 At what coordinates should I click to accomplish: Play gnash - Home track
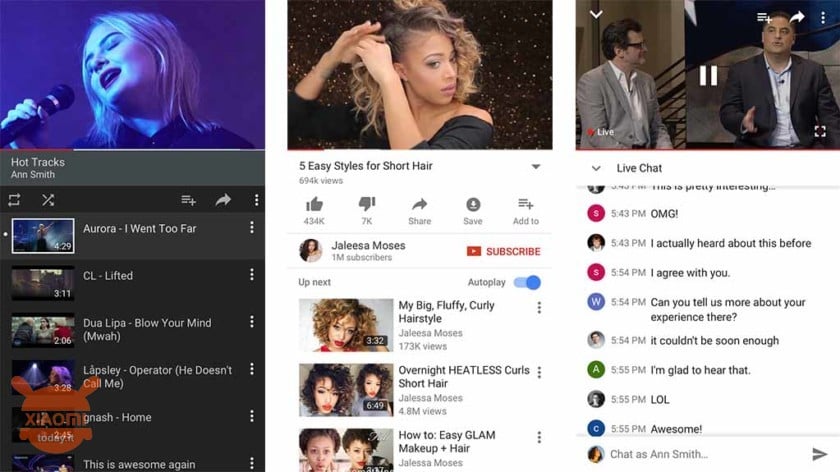click(132, 424)
